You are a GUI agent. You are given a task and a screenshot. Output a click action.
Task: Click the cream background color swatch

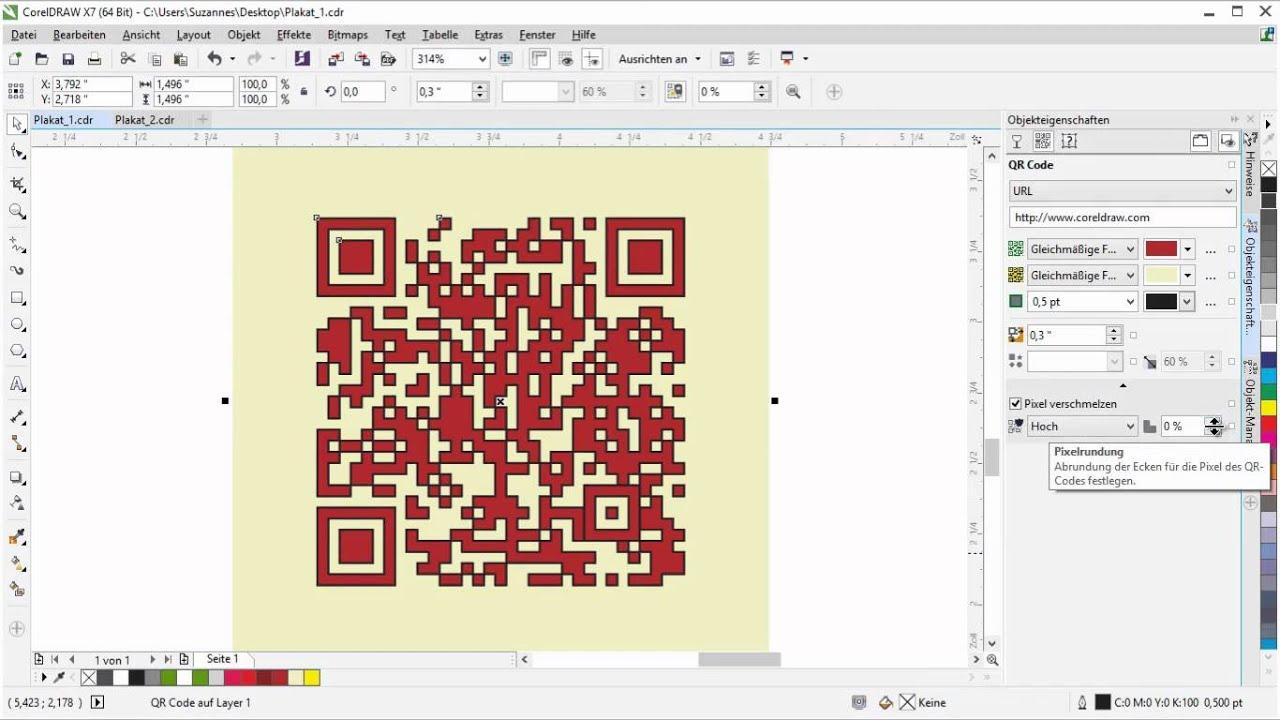pos(1161,275)
